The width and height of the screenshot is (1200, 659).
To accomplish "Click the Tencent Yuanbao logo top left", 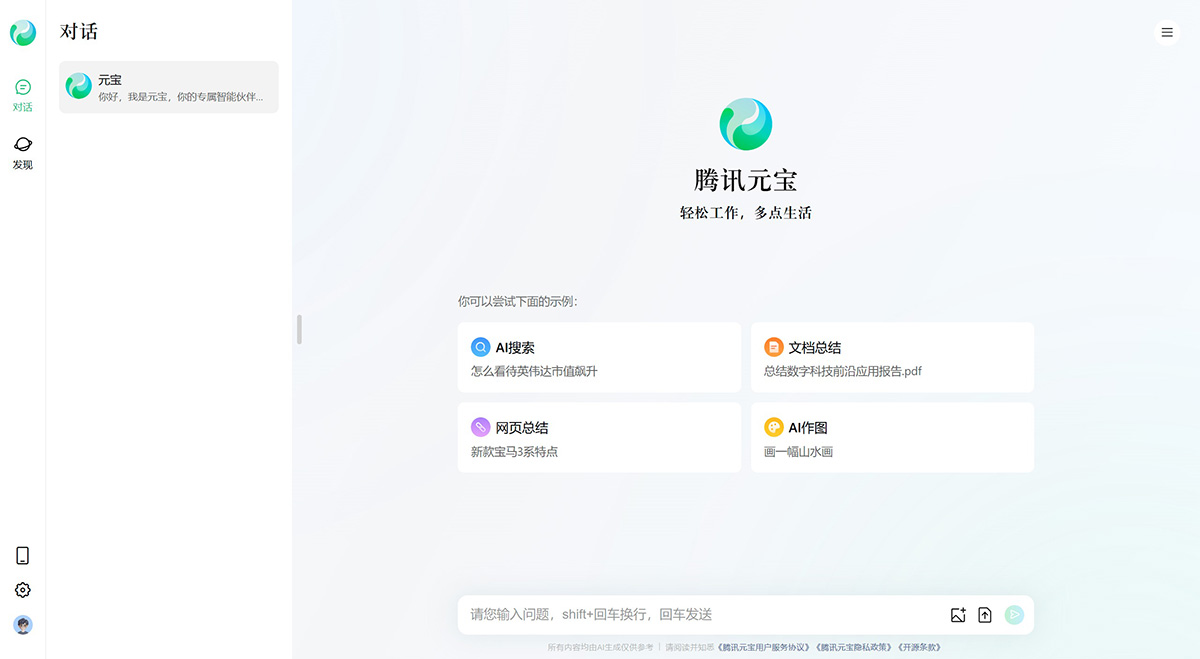I will 23,32.
